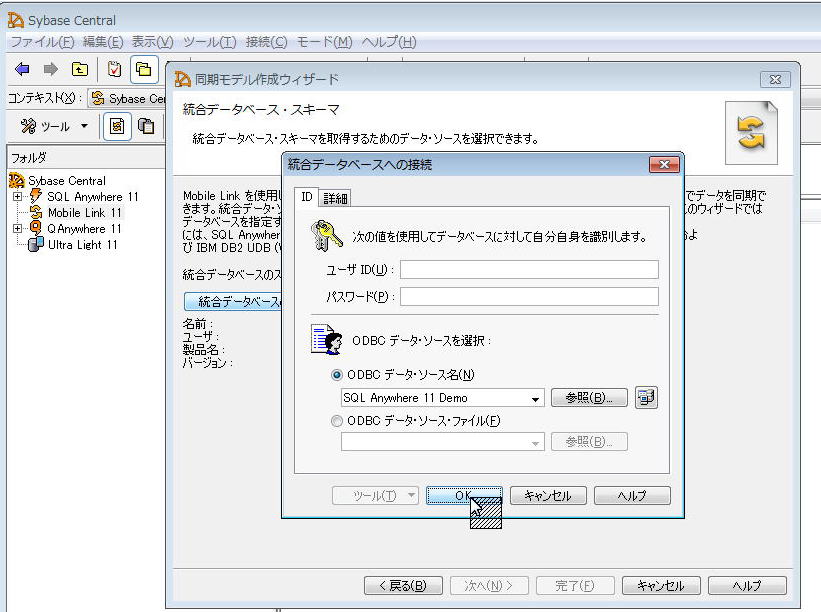
Task: Open the 接続 menu
Action: [x=265, y=42]
